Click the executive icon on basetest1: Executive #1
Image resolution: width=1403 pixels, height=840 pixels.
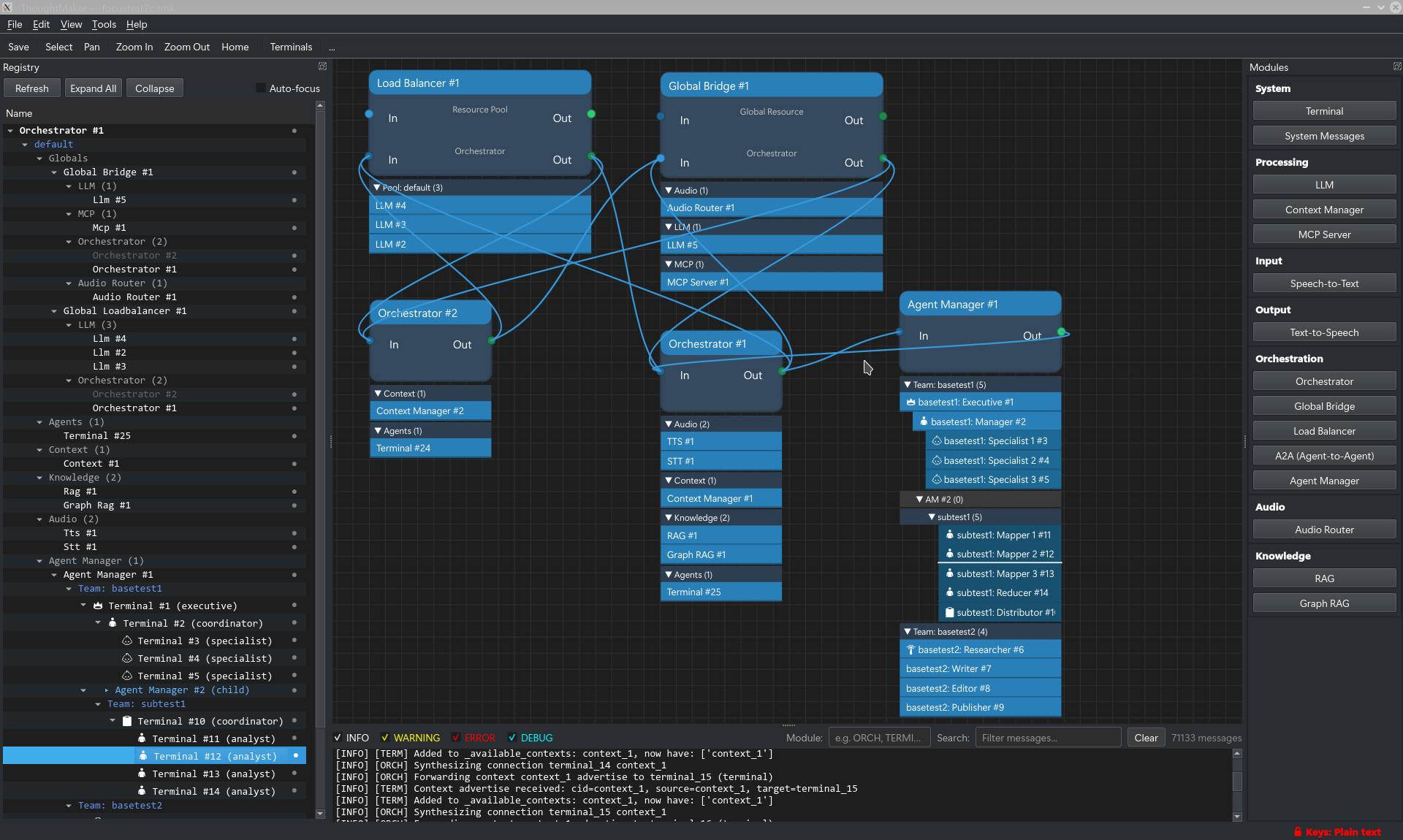[x=911, y=402]
